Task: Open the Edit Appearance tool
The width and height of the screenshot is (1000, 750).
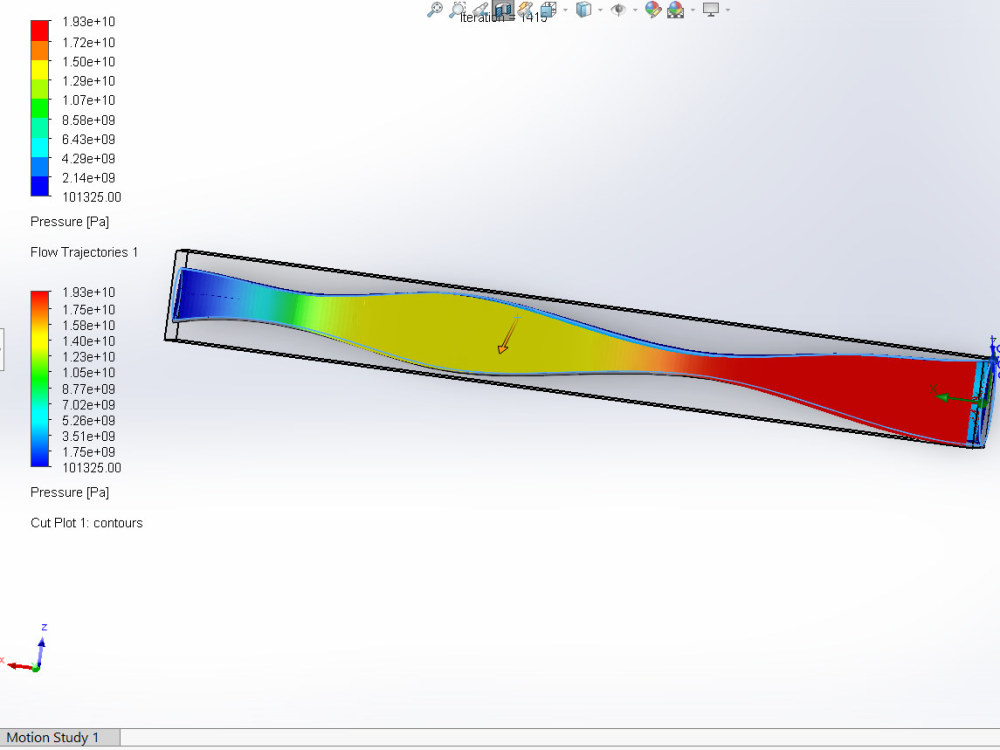Action: click(x=652, y=10)
